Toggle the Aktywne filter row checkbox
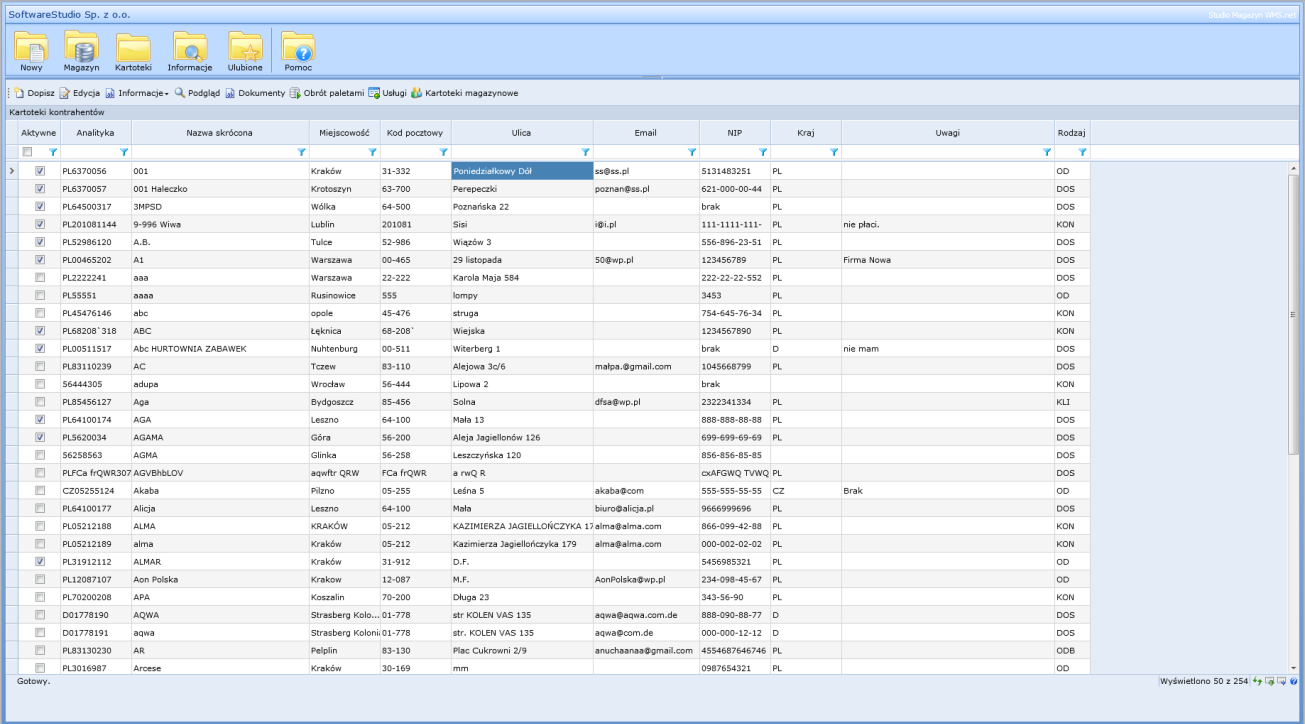Screen dimensions: 1305x724 (28, 152)
